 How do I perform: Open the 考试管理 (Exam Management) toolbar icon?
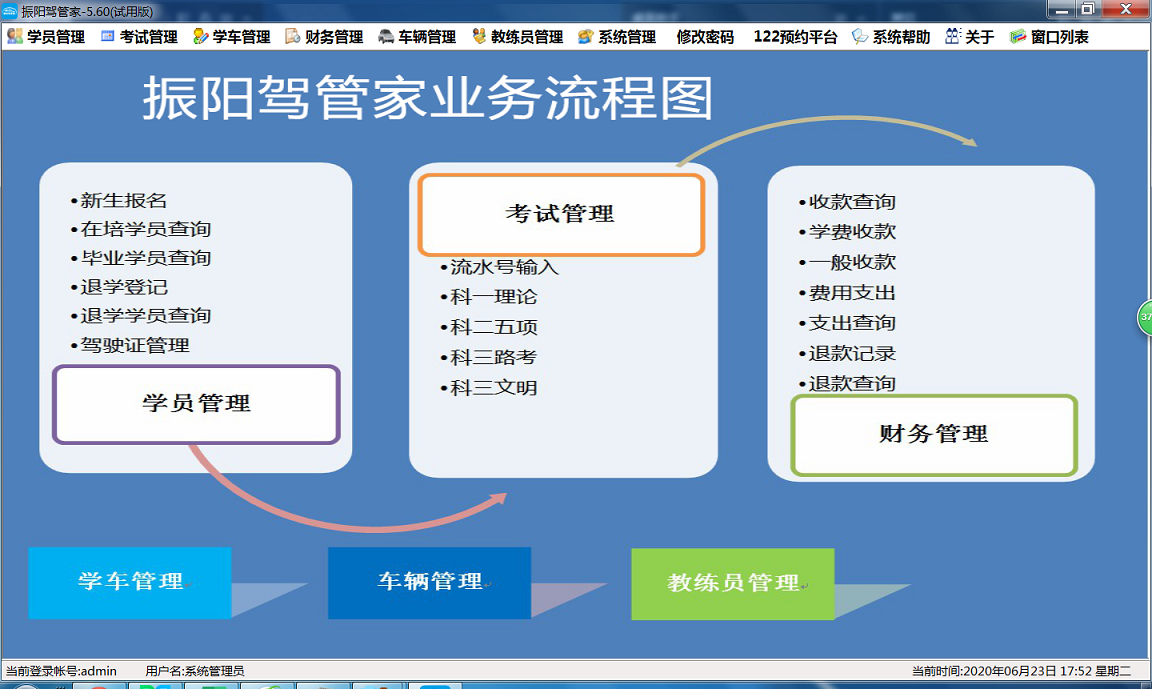(140, 37)
